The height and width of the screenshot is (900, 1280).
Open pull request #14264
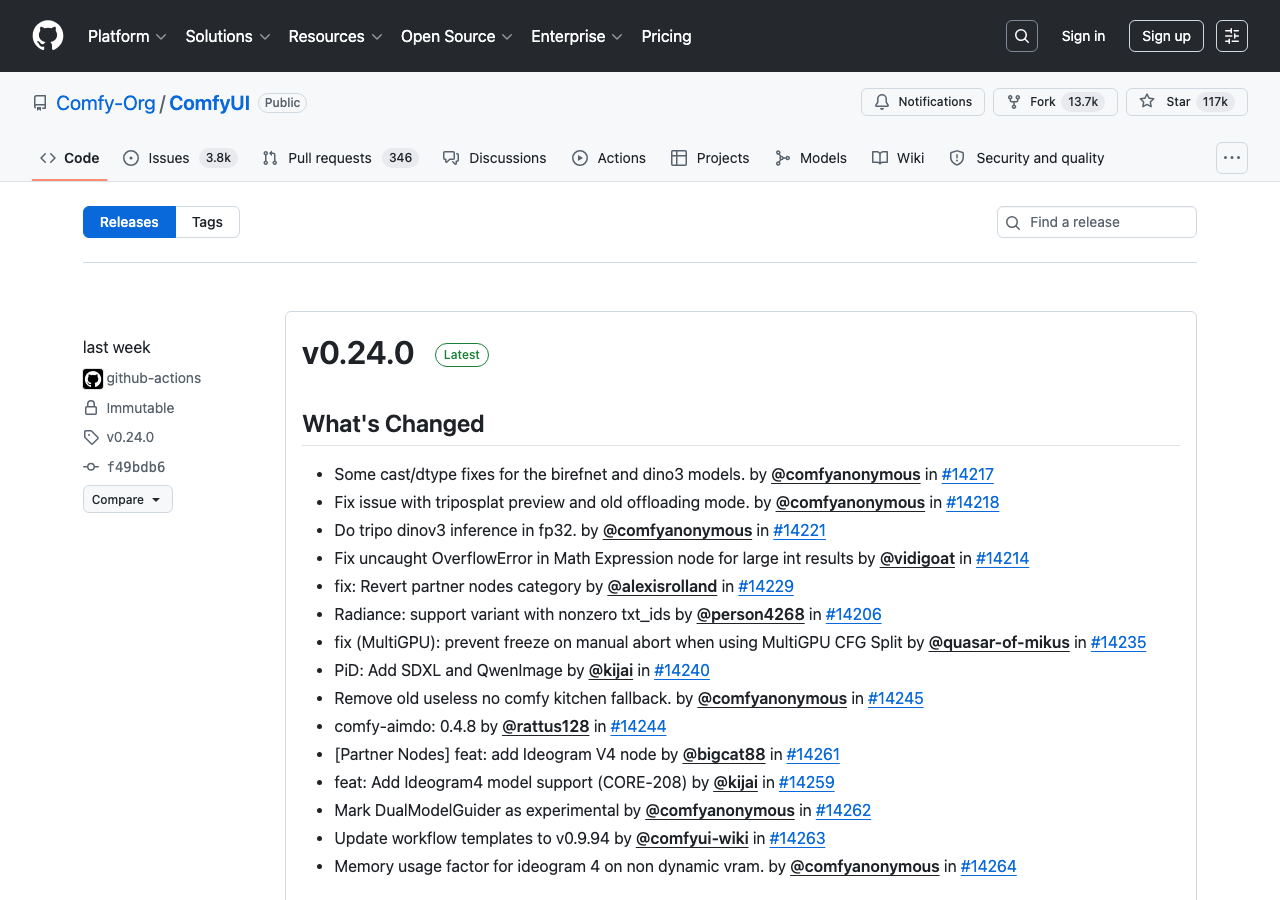tap(988, 866)
